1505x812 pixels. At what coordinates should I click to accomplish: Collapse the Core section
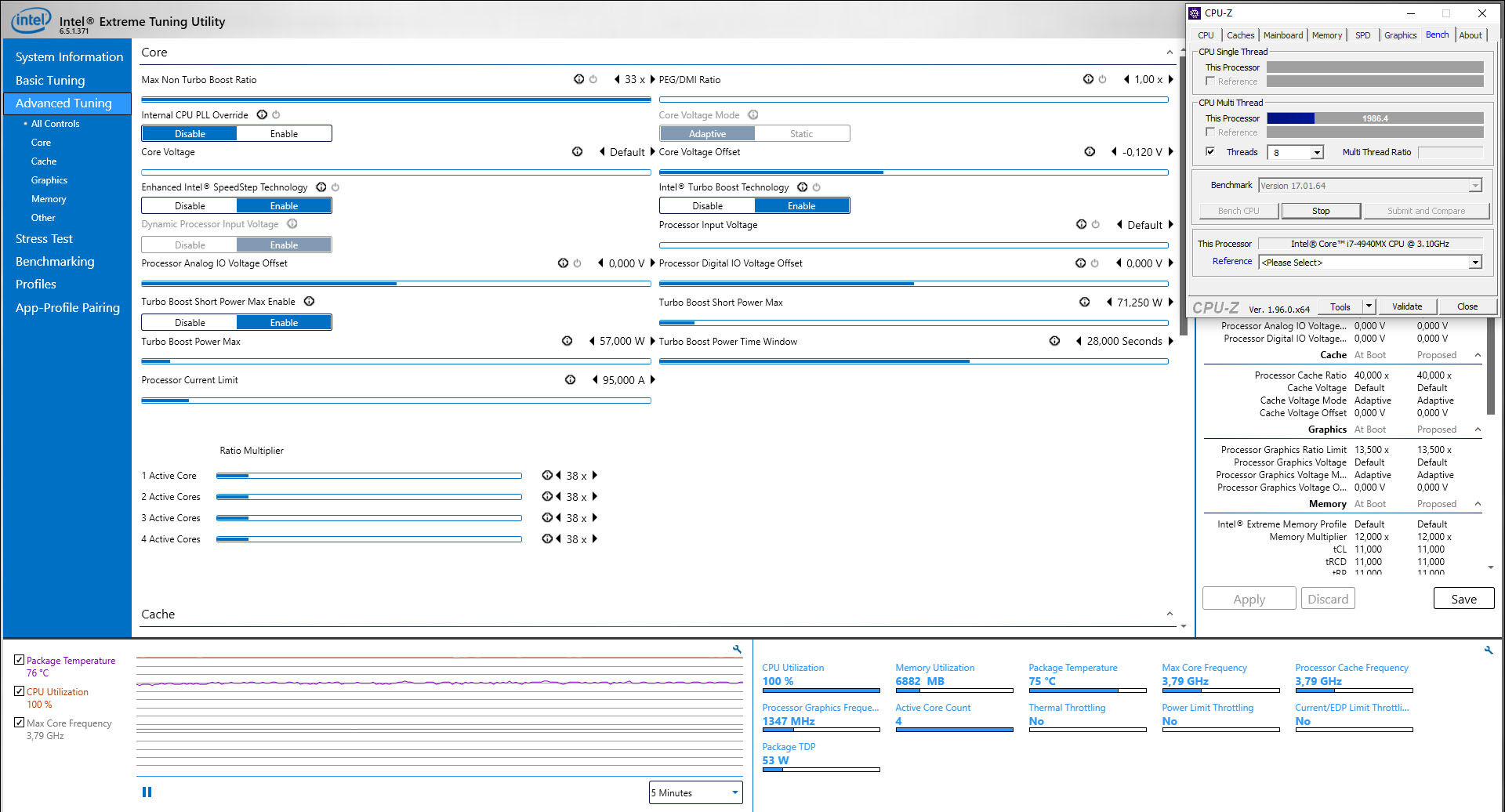click(1170, 53)
